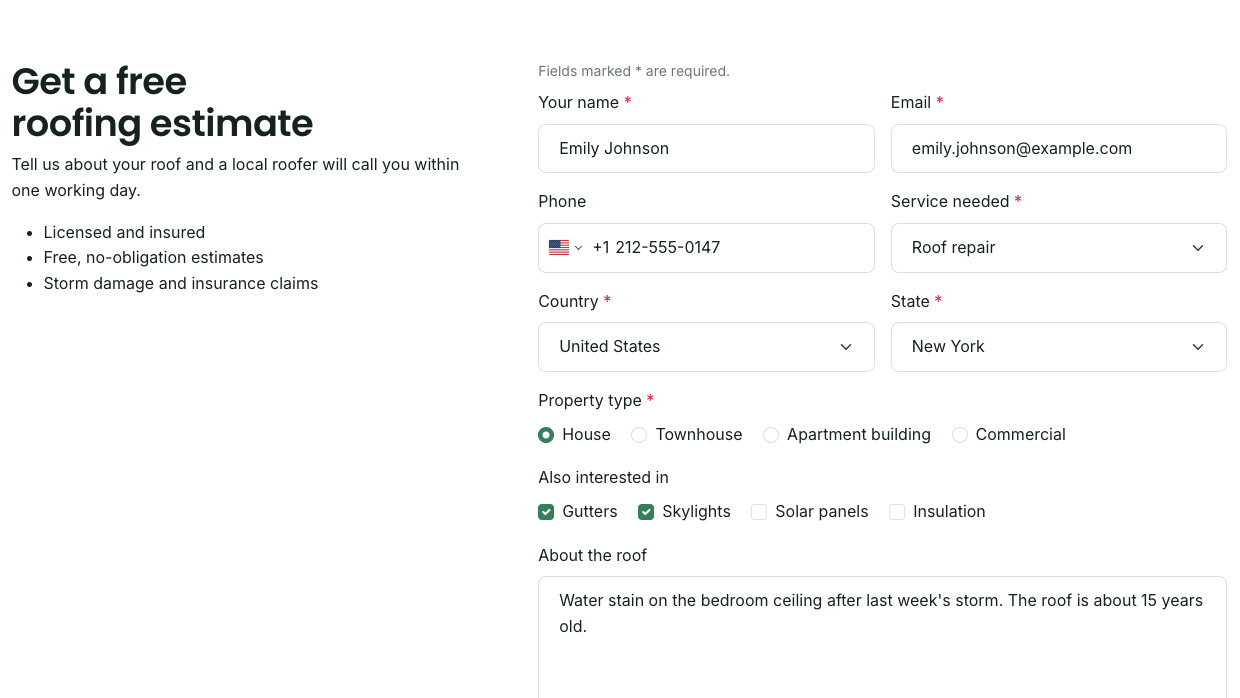Click the State dropdown chevron arrow

(1198, 347)
